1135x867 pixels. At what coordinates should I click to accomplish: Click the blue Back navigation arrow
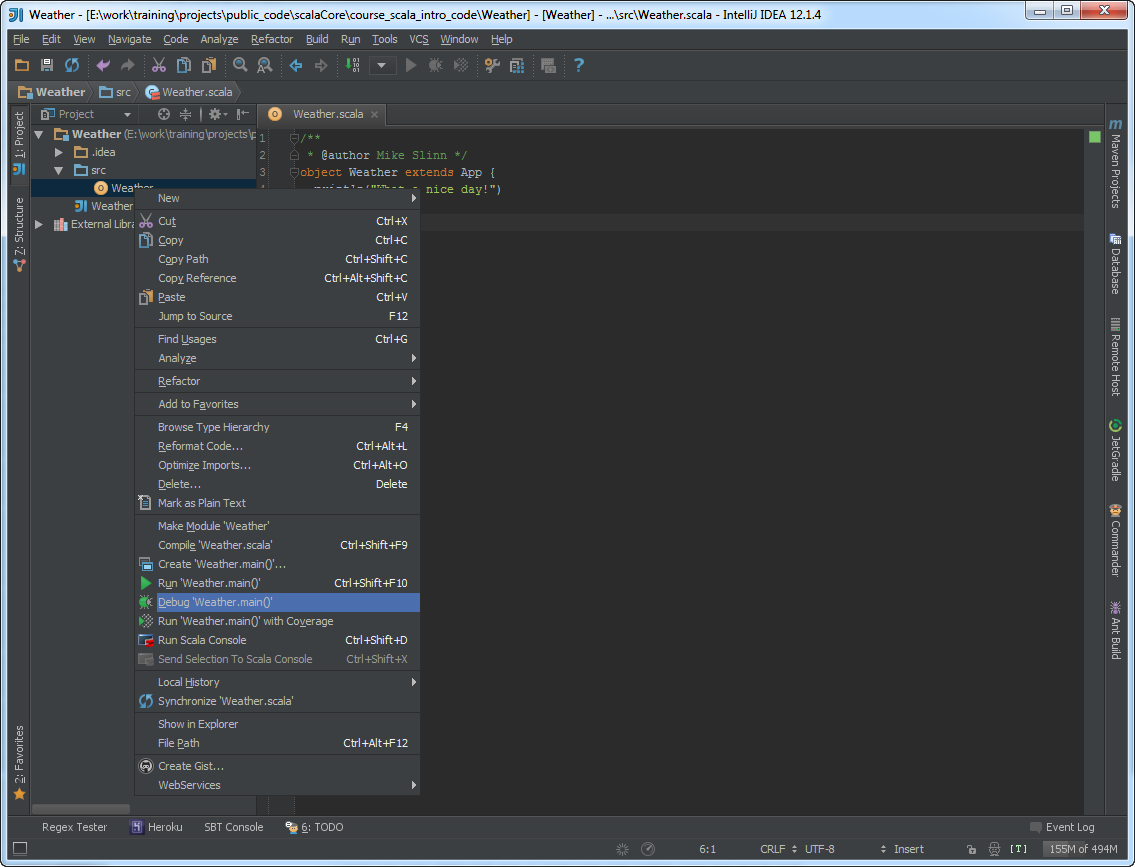296,65
